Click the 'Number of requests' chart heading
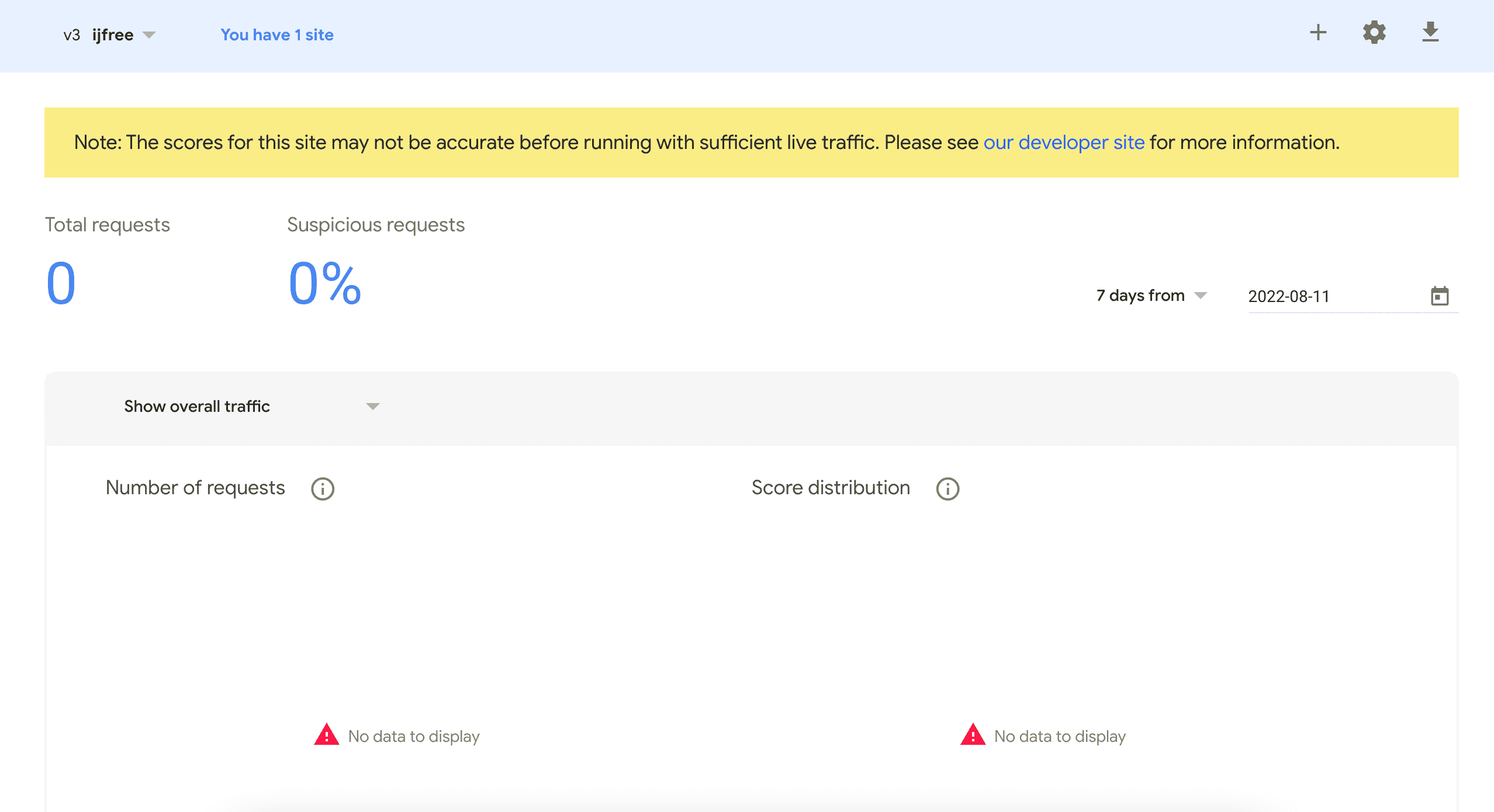The image size is (1494, 812). coord(195,488)
